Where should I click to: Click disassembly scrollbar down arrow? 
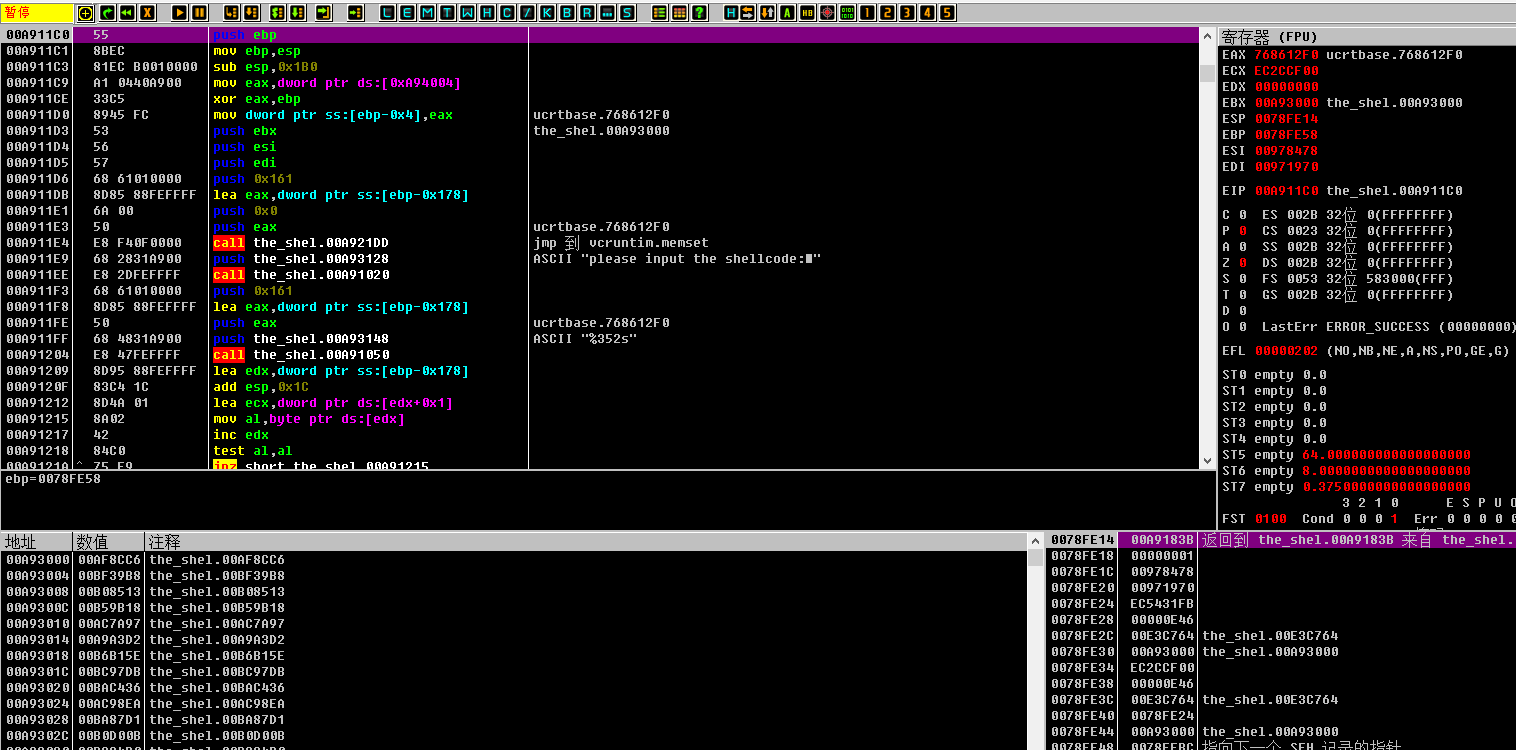point(1208,460)
